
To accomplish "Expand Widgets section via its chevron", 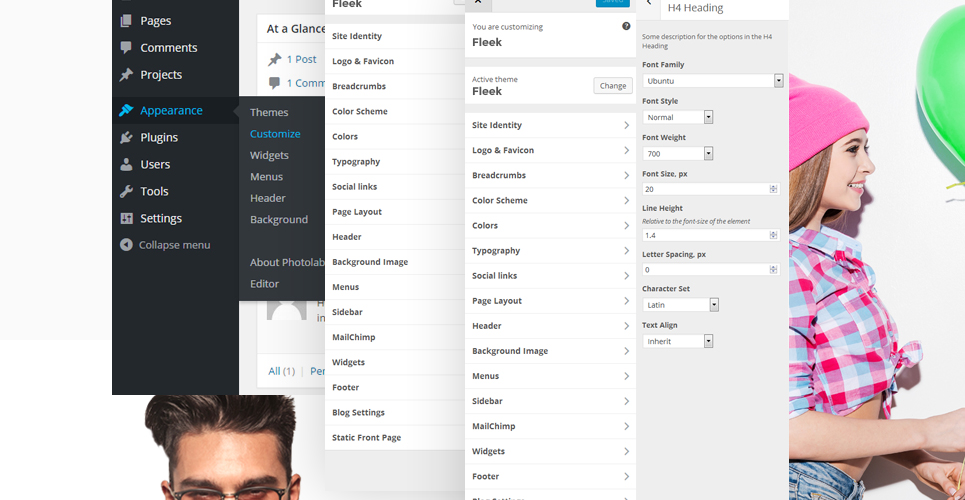I will click(x=626, y=451).
